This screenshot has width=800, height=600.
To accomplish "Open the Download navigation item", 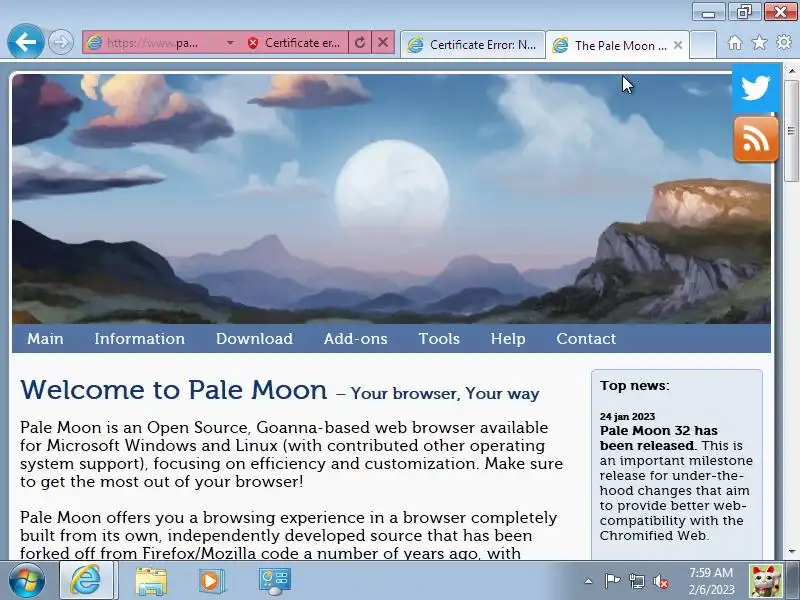I will [254, 339].
